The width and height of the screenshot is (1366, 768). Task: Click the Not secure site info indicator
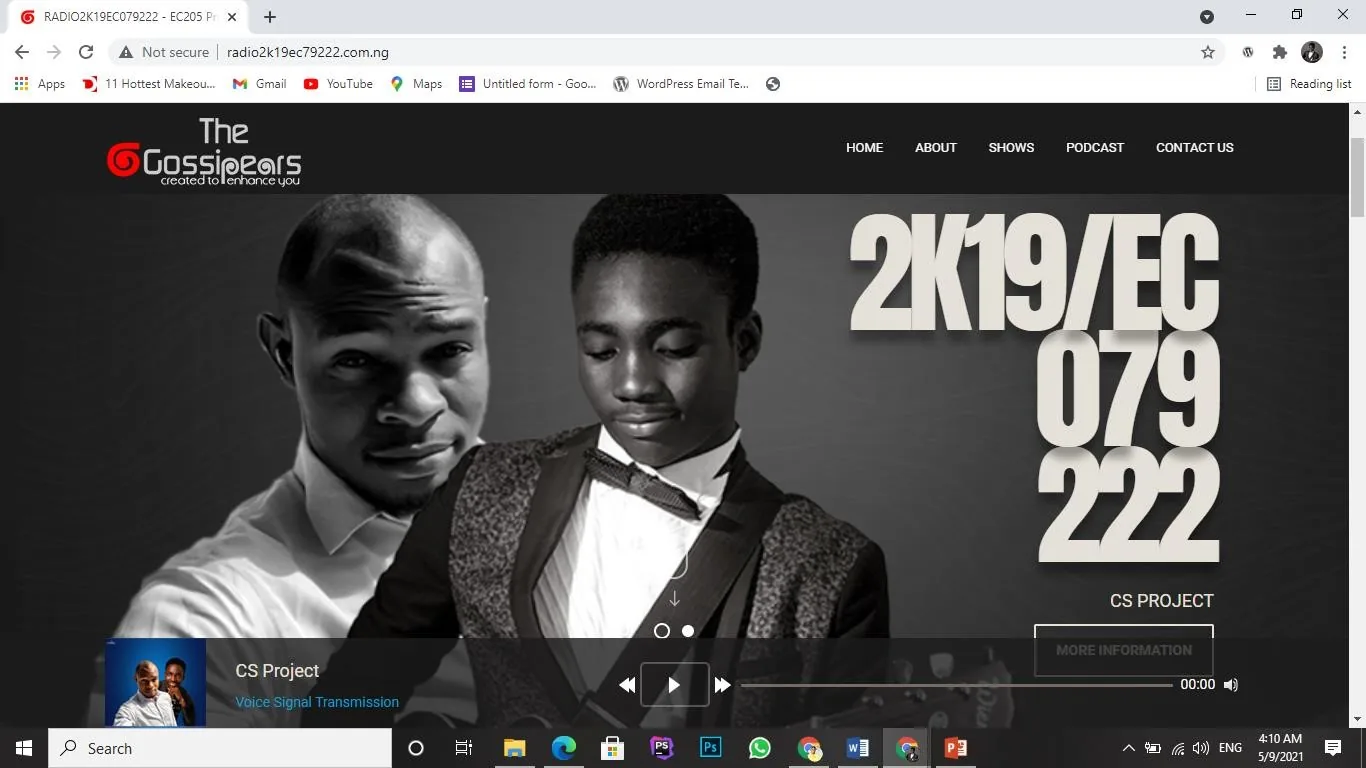point(164,52)
